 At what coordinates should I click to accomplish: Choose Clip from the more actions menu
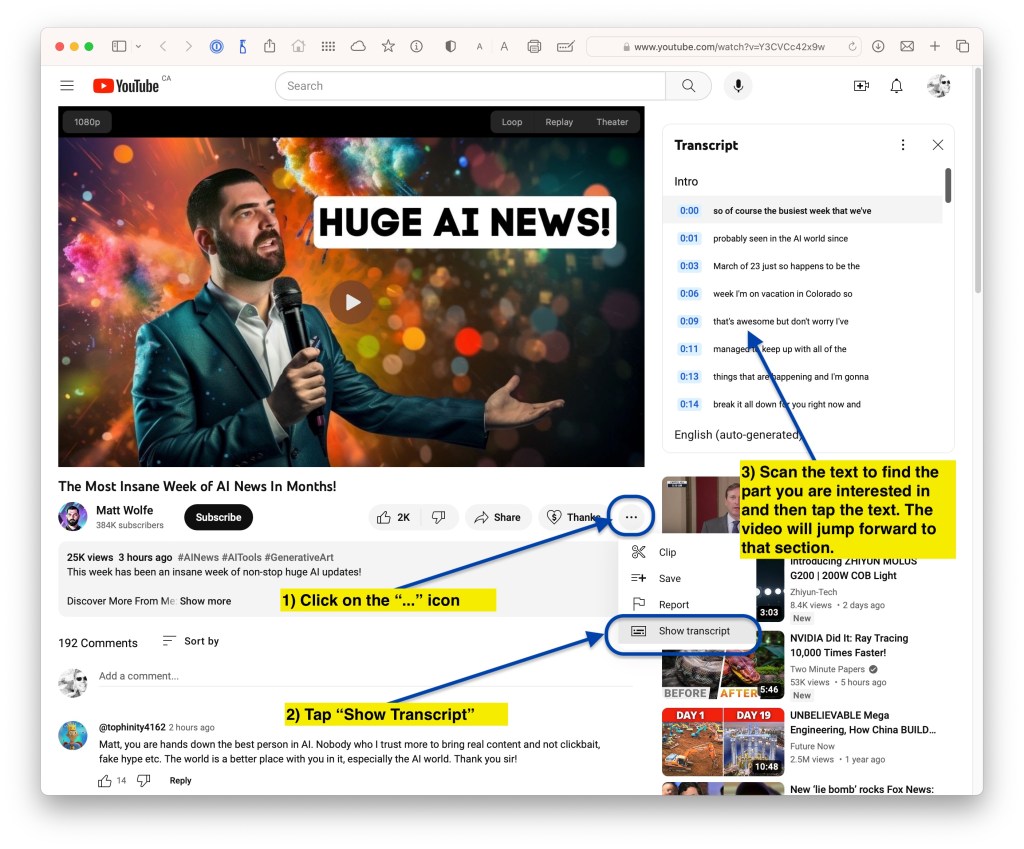coord(667,552)
